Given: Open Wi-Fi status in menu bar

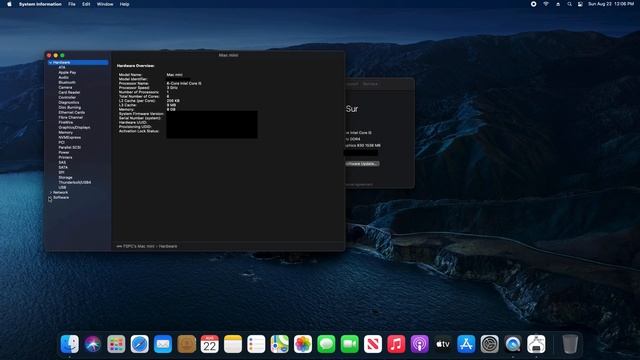Looking at the screenshot, I should (x=546, y=4).
